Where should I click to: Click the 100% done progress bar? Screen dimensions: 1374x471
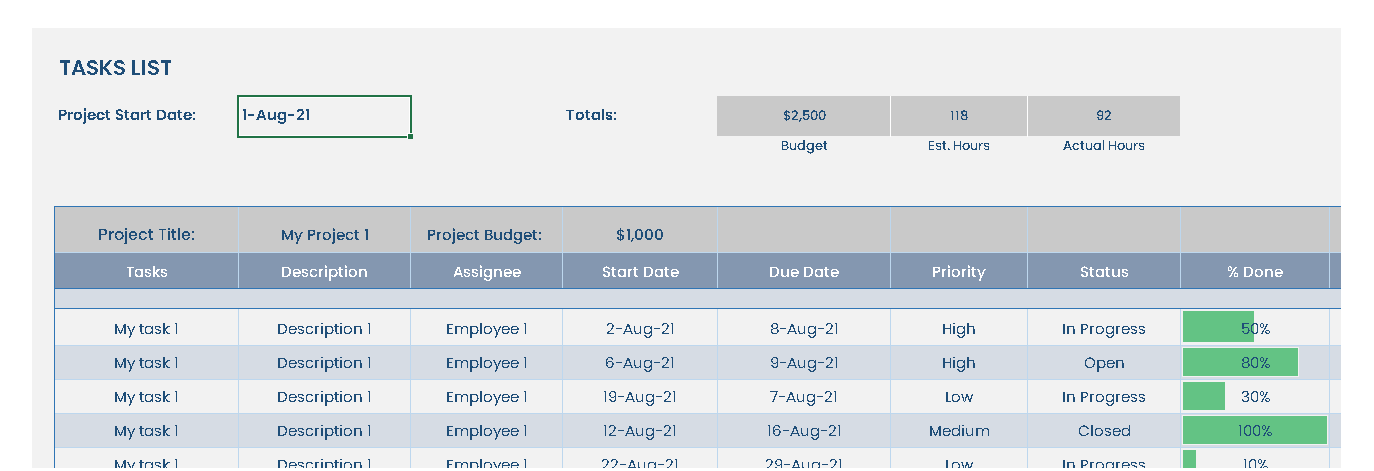tap(1254, 431)
